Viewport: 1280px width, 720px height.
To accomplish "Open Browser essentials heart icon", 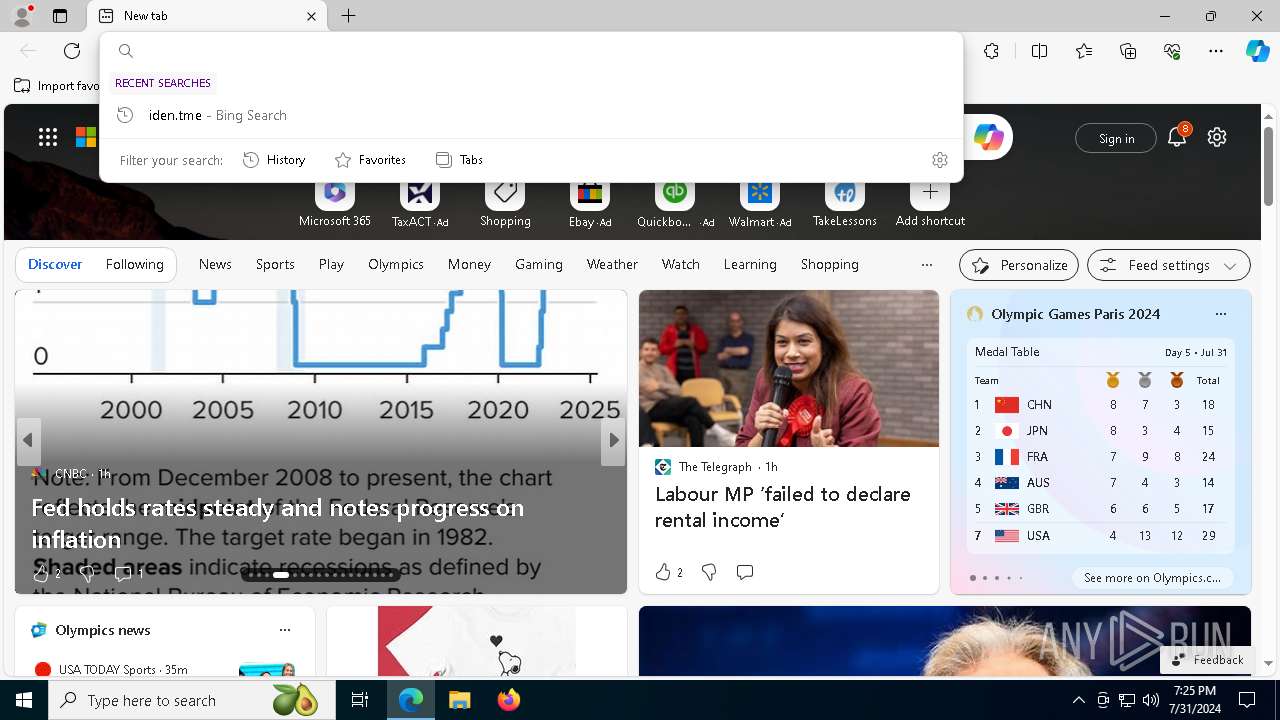I will (x=1172, y=51).
